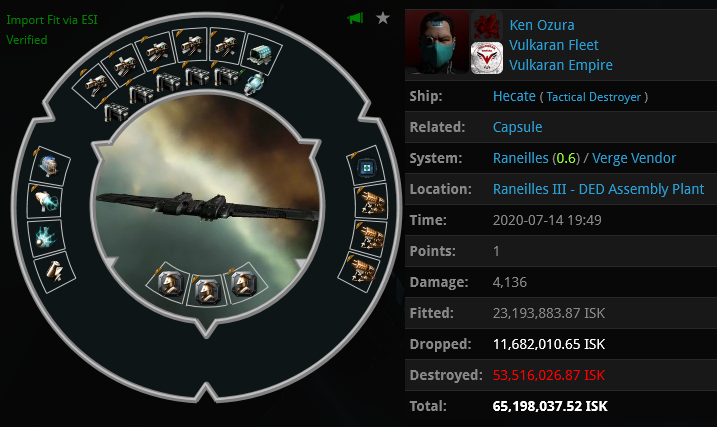This screenshot has height=427, width=717.
Task: Open Ken Ozura pilot page
Action: [542, 25]
